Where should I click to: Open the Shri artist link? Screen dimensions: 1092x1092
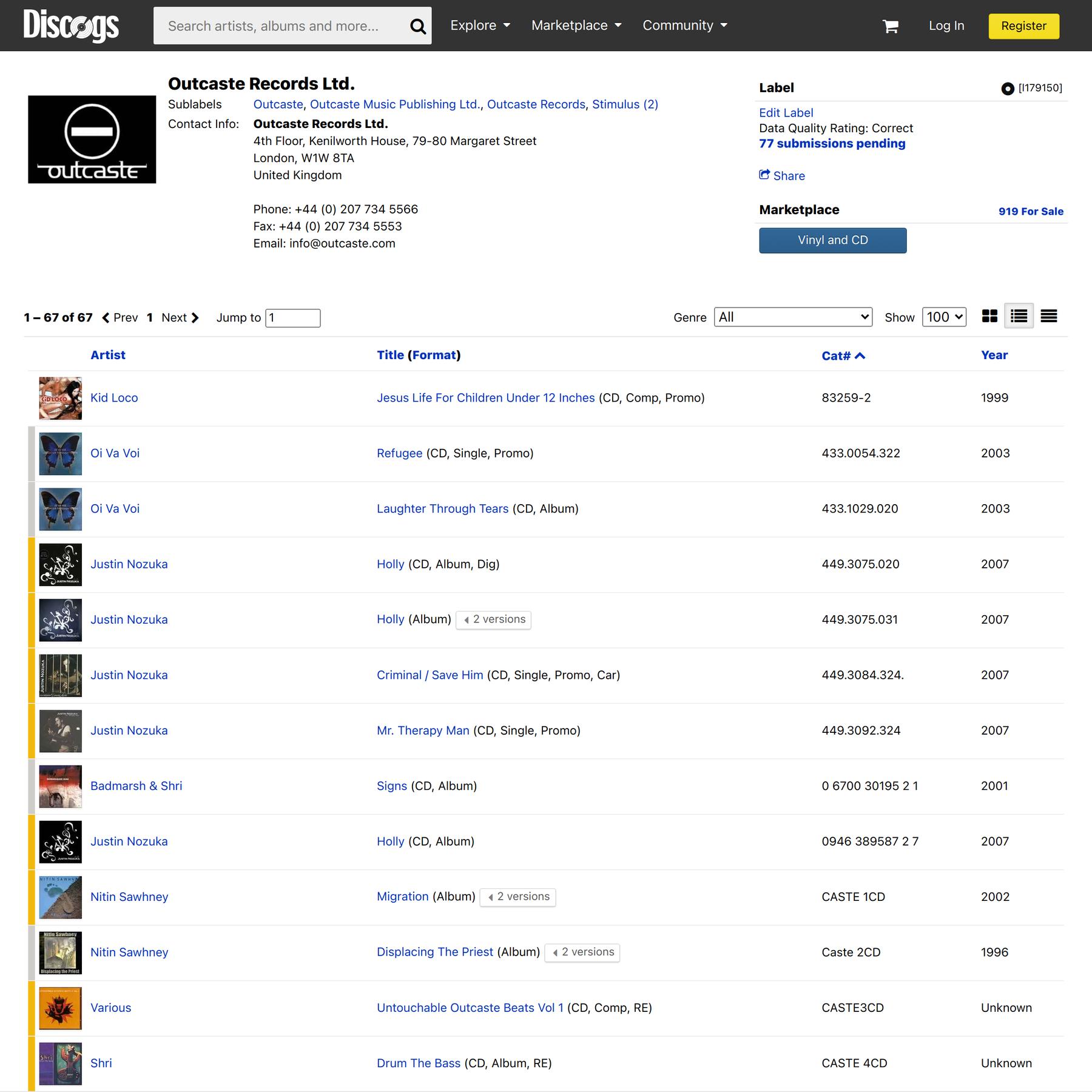click(101, 1063)
